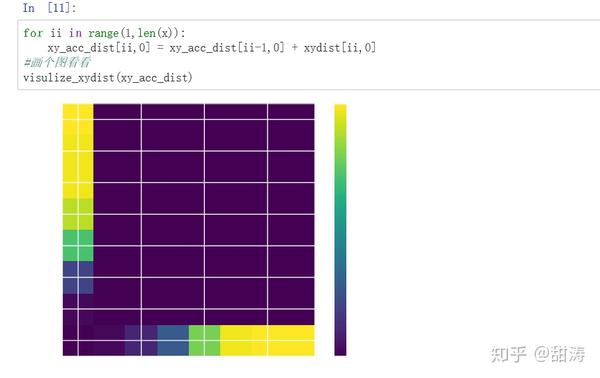Click teal-green cell in left heatmap column

pyautogui.click(x=78, y=246)
